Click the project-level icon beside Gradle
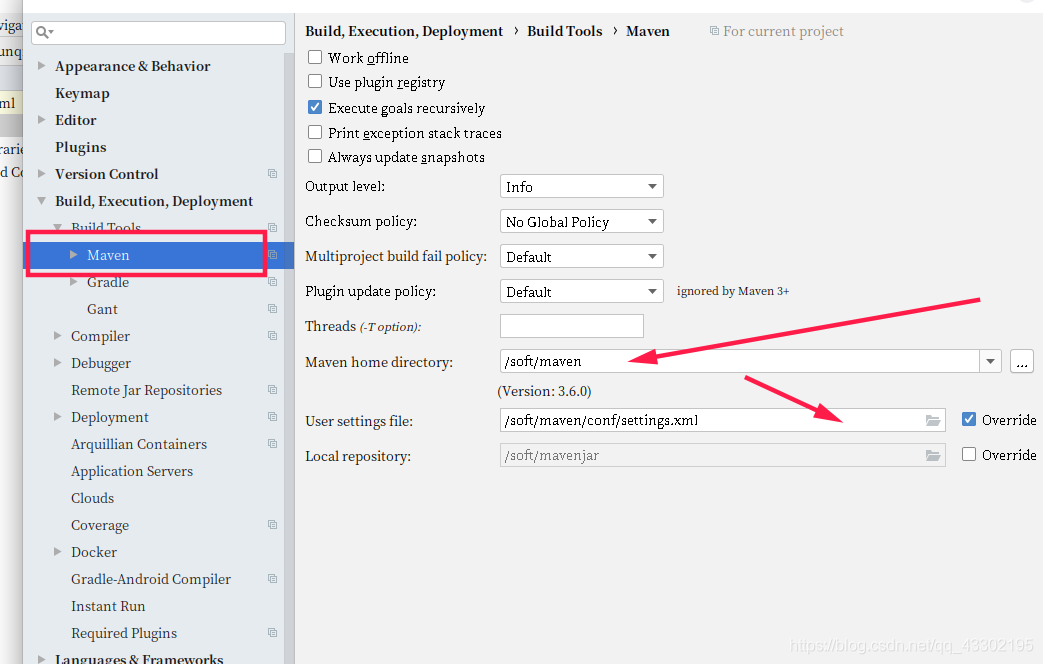The image size is (1043, 664). click(272, 282)
